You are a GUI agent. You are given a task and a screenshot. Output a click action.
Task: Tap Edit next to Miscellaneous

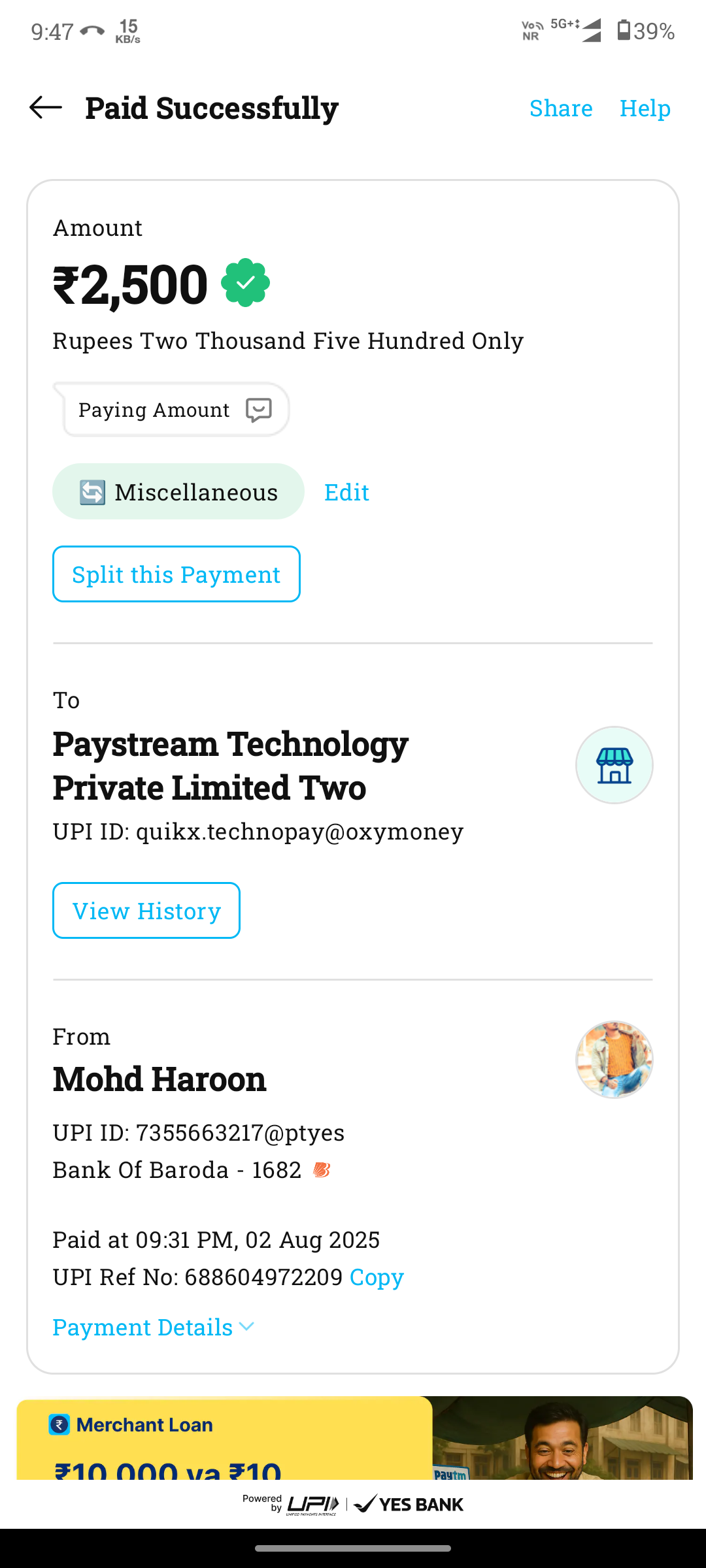coord(346,492)
